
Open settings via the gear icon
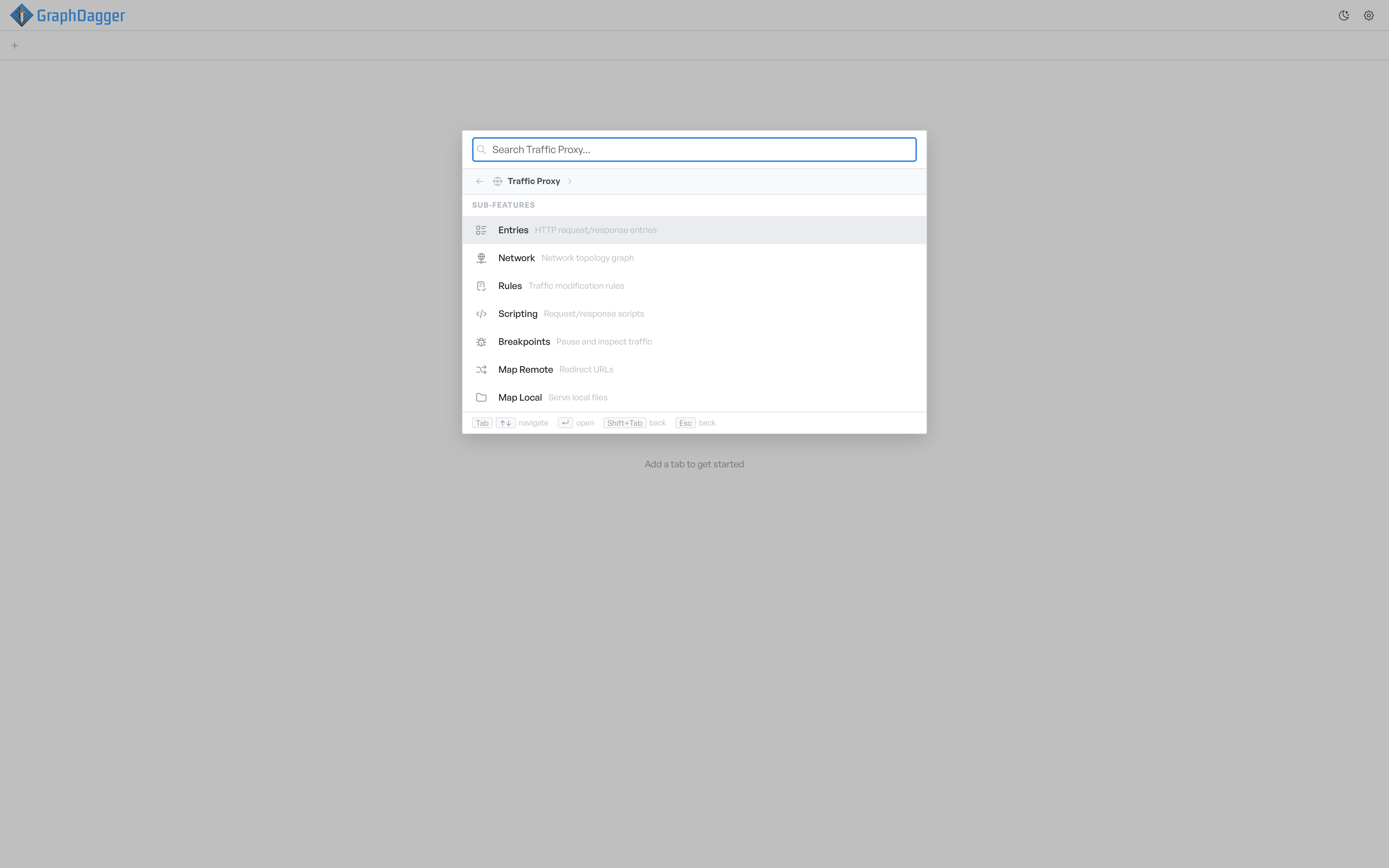point(1369,15)
